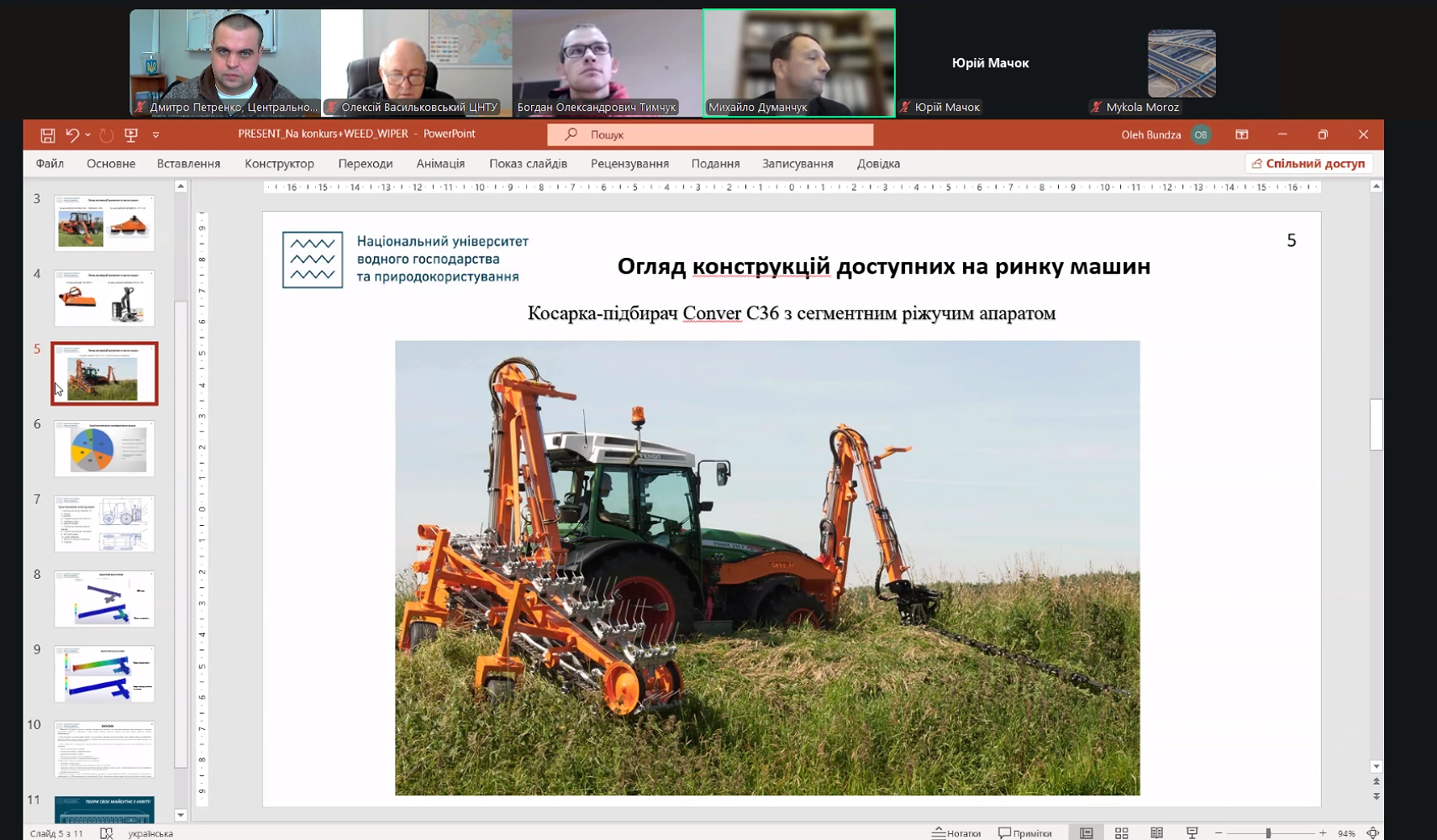The height and width of the screenshot is (840, 1437).
Task: Select normal view in the status bar
Action: [x=1086, y=833]
